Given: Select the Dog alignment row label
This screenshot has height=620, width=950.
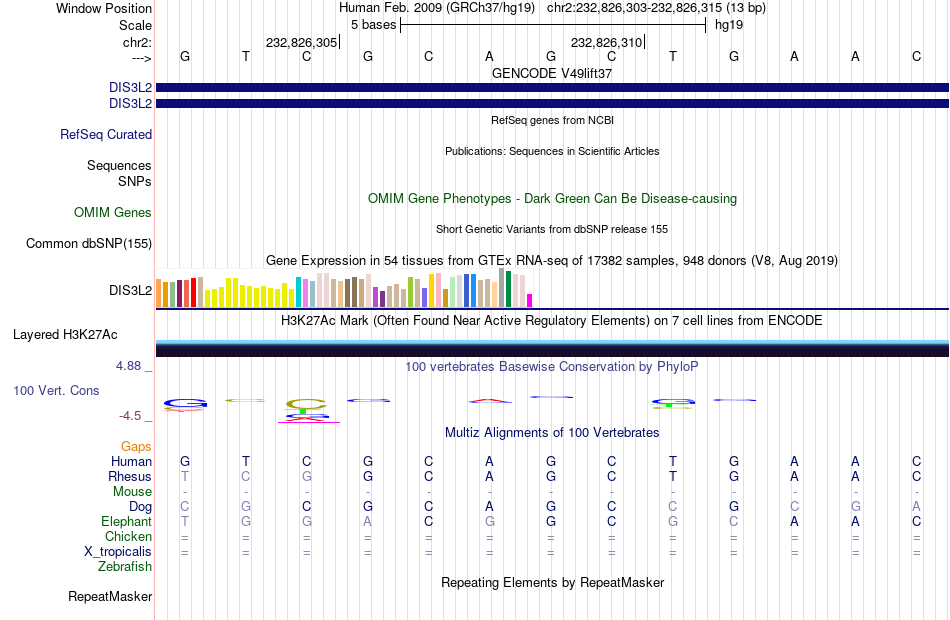Looking at the screenshot, I should (x=141, y=507).
